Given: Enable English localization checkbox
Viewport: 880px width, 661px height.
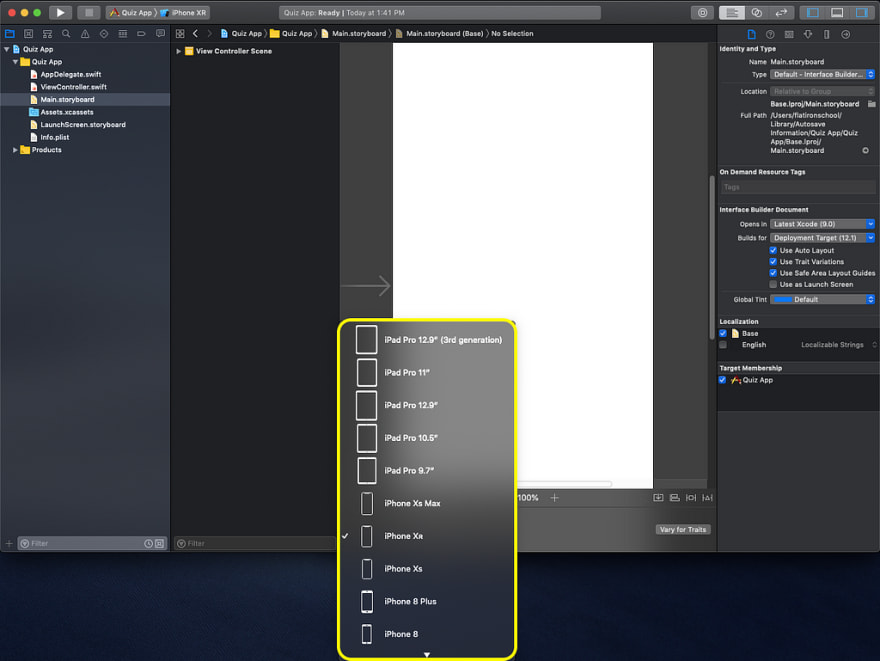Looking at the screenshot, I should coord(723,345).
